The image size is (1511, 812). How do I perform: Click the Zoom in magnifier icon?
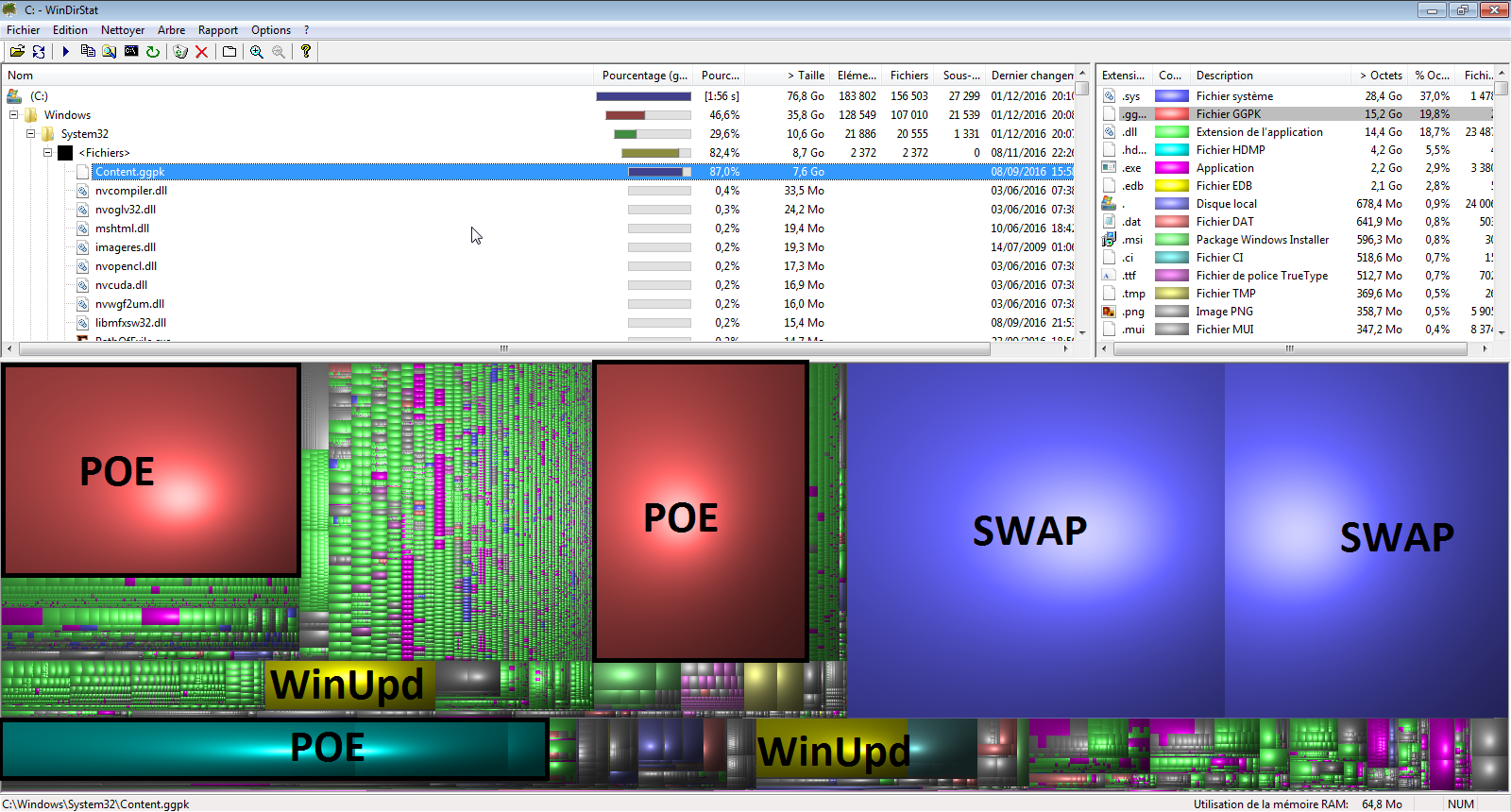click(257, 52)
